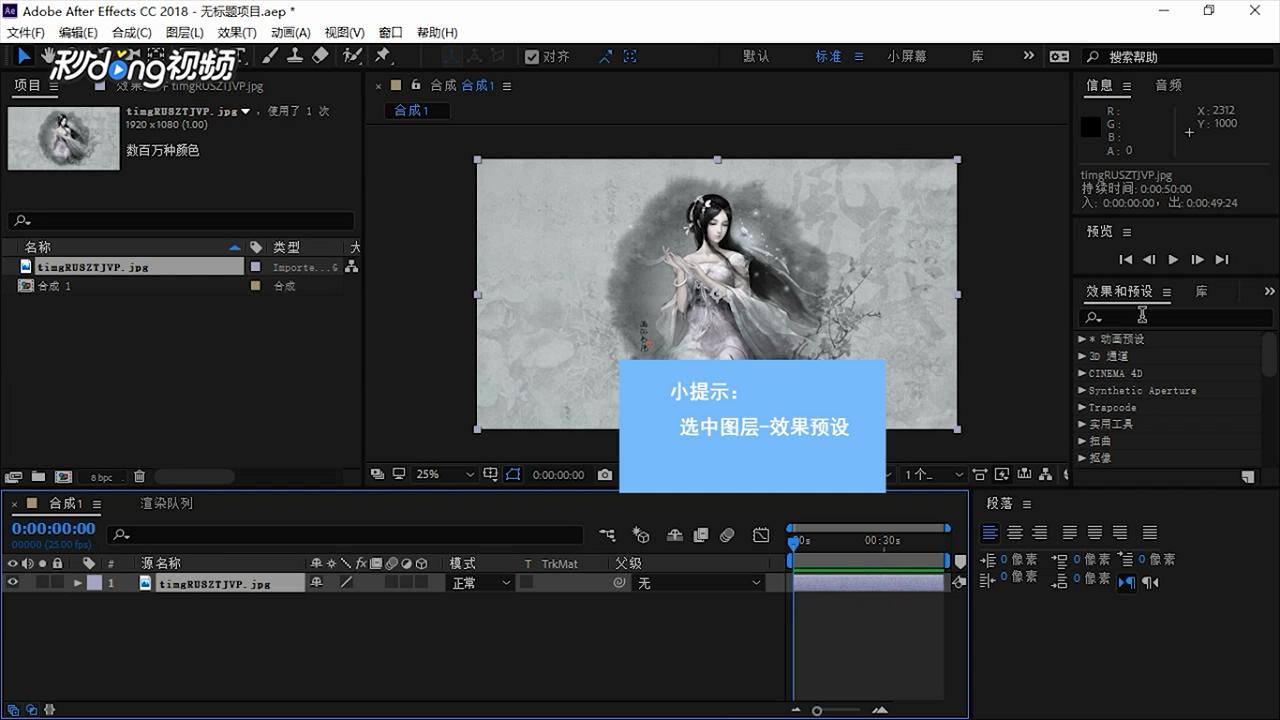The height and width of the screenshot is (720, 1280).
Task: Open the 正常 blending mode dropdown
Action: (x=481, y=583)
